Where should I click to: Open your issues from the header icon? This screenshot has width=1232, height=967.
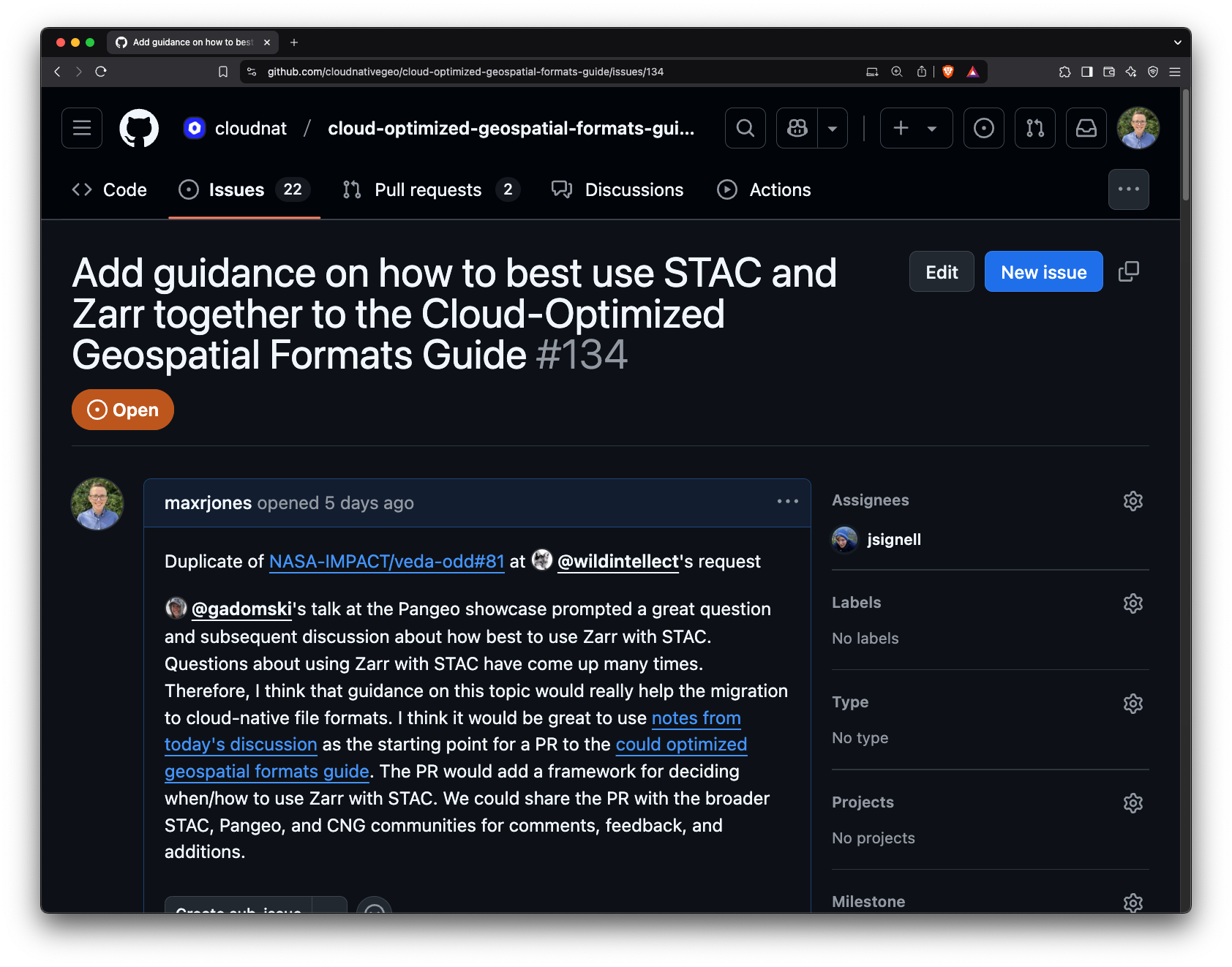tap(983, 128)
